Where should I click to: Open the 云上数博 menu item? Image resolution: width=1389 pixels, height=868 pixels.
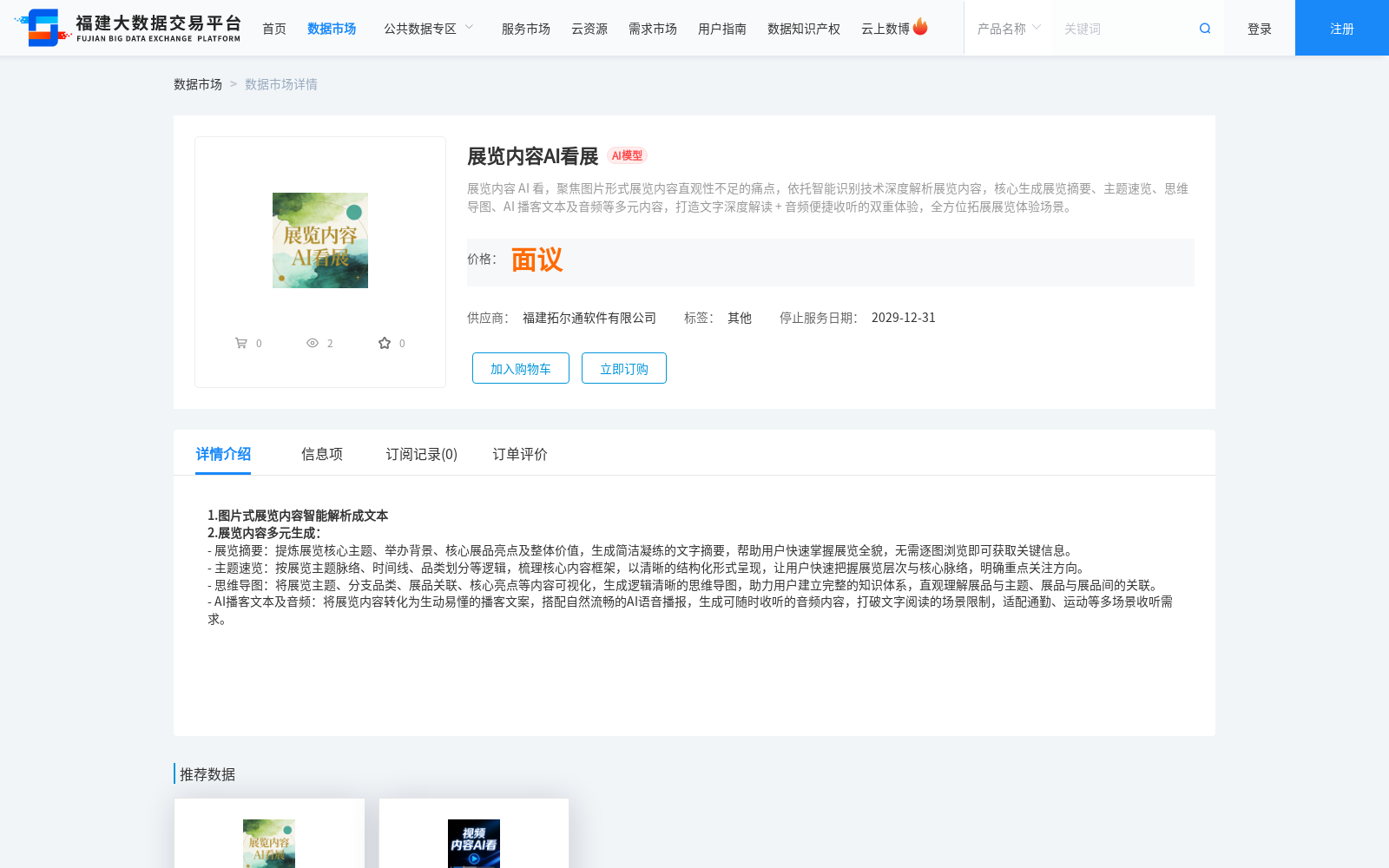[885, 29]
